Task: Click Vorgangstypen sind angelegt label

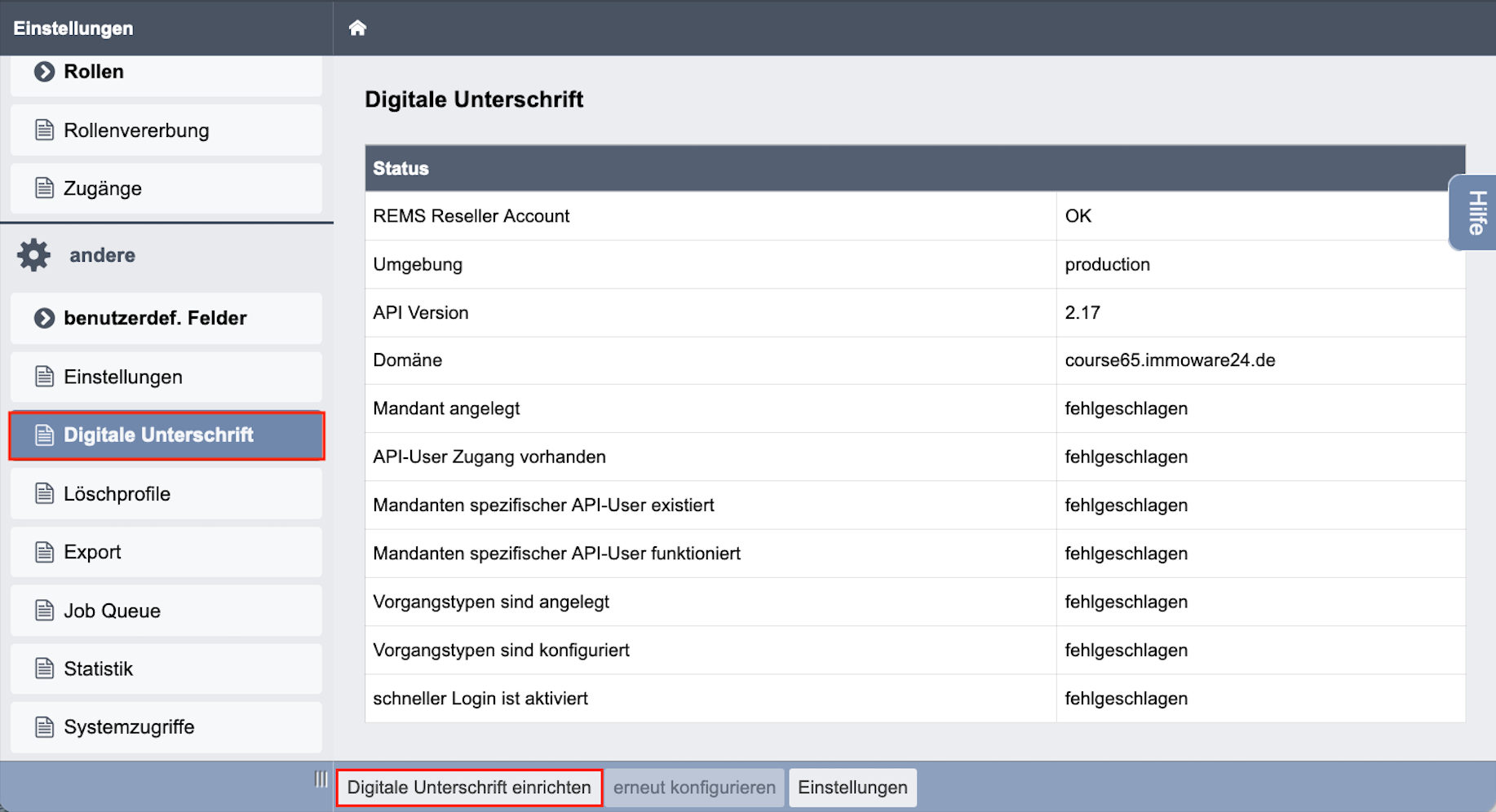Action: (490, 602)
